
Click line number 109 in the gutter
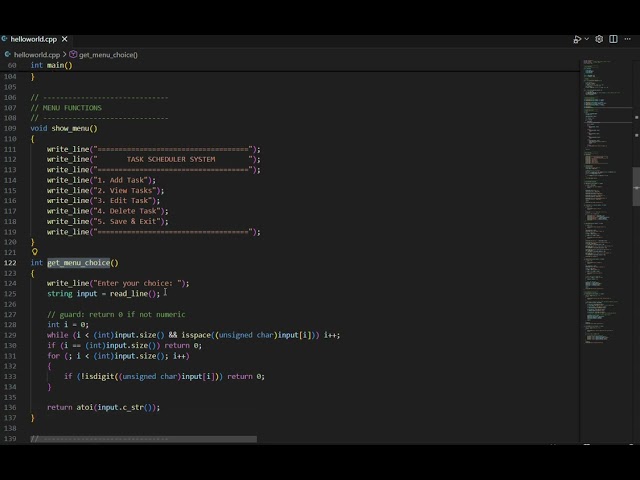click(x=10, y=129)
